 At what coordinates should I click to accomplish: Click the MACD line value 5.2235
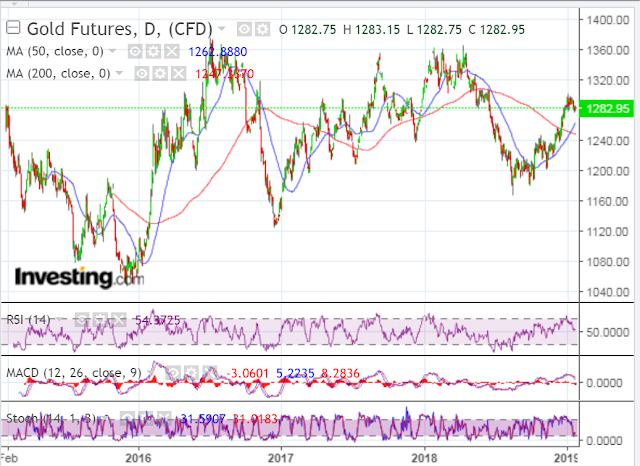(x=296, y=373)
